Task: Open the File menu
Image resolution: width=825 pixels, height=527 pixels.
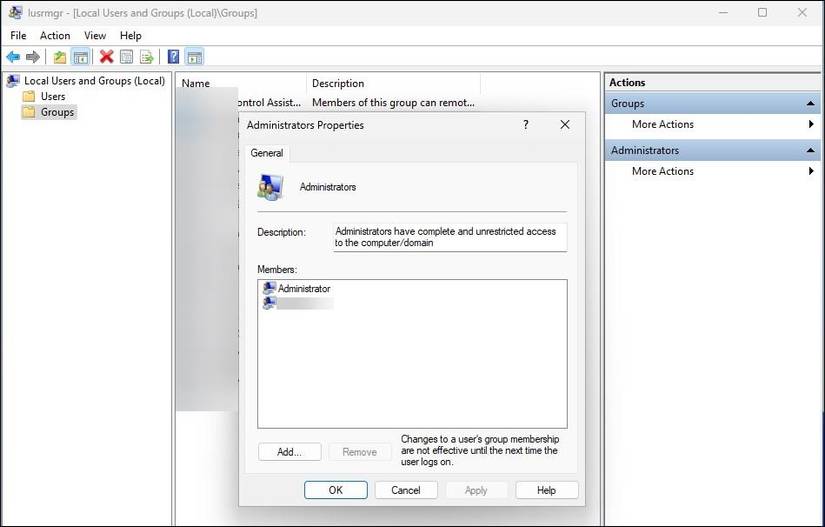Action: point(18,35)
